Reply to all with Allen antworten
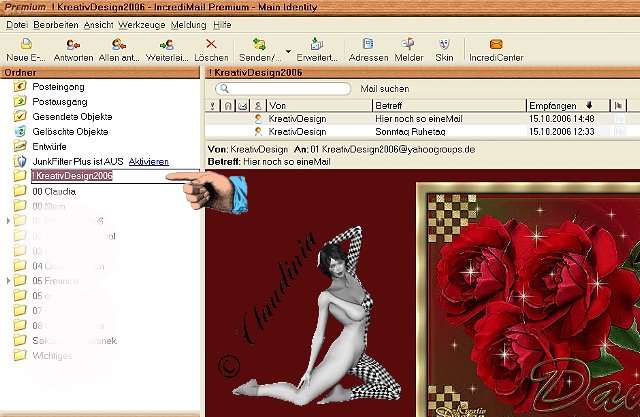This screenshot has width=640, height=417. pos(119,49)
